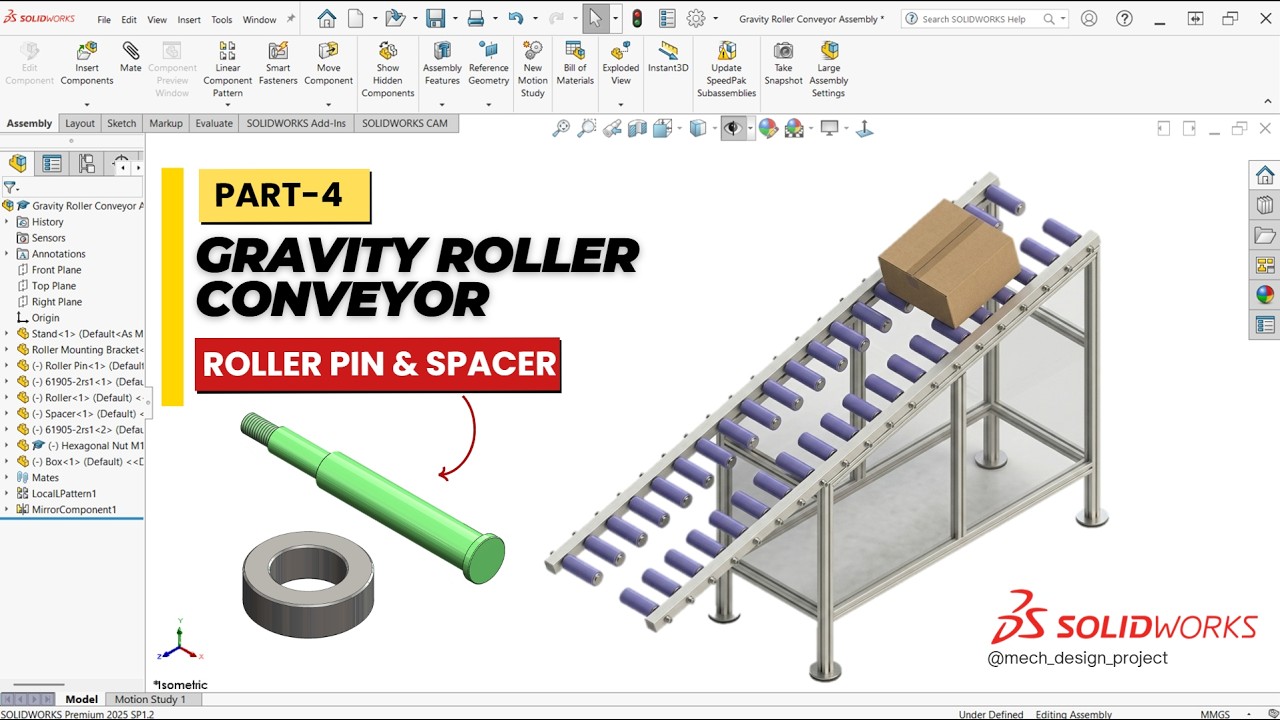Create a New Motion Study

(x=533, y=70)
